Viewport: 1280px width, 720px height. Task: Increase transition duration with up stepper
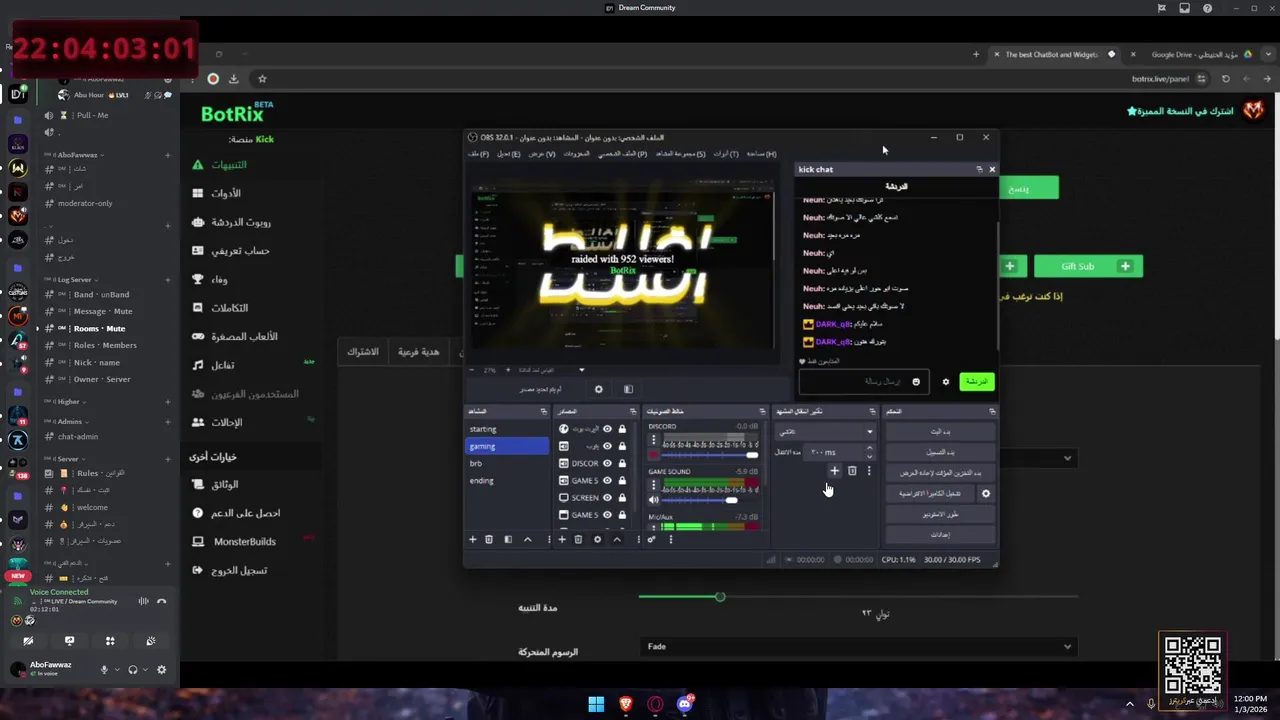[x=869, y=448]
